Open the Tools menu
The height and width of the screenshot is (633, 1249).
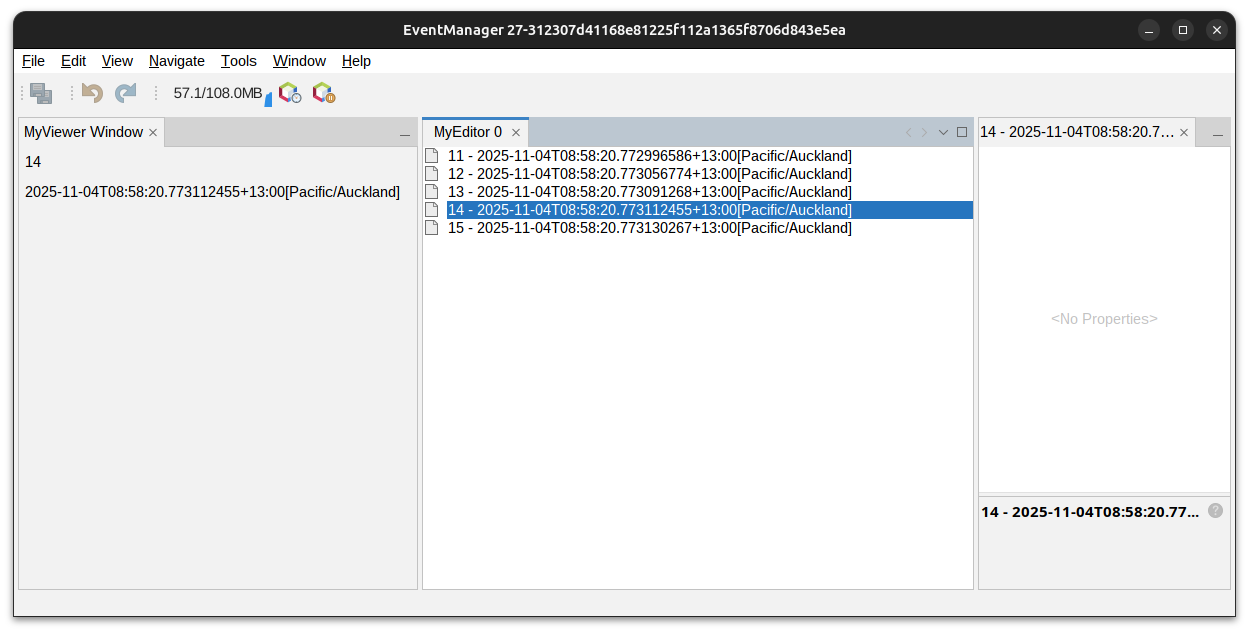pyautogui.click(x=239, y=61)
